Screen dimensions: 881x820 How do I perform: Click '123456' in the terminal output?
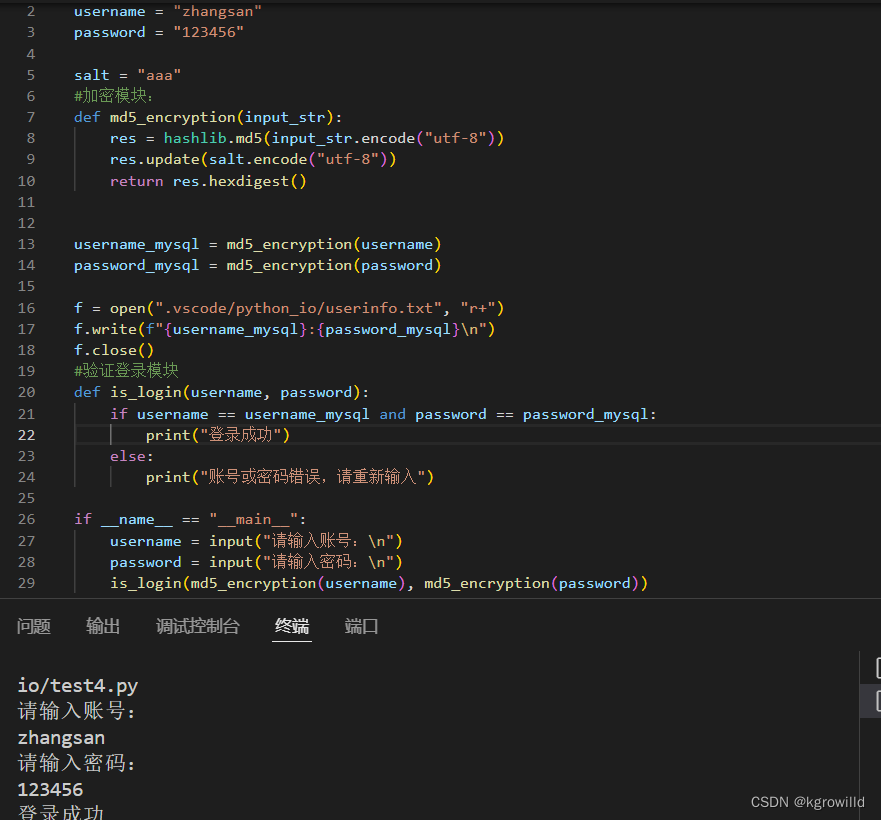point(51,790)
